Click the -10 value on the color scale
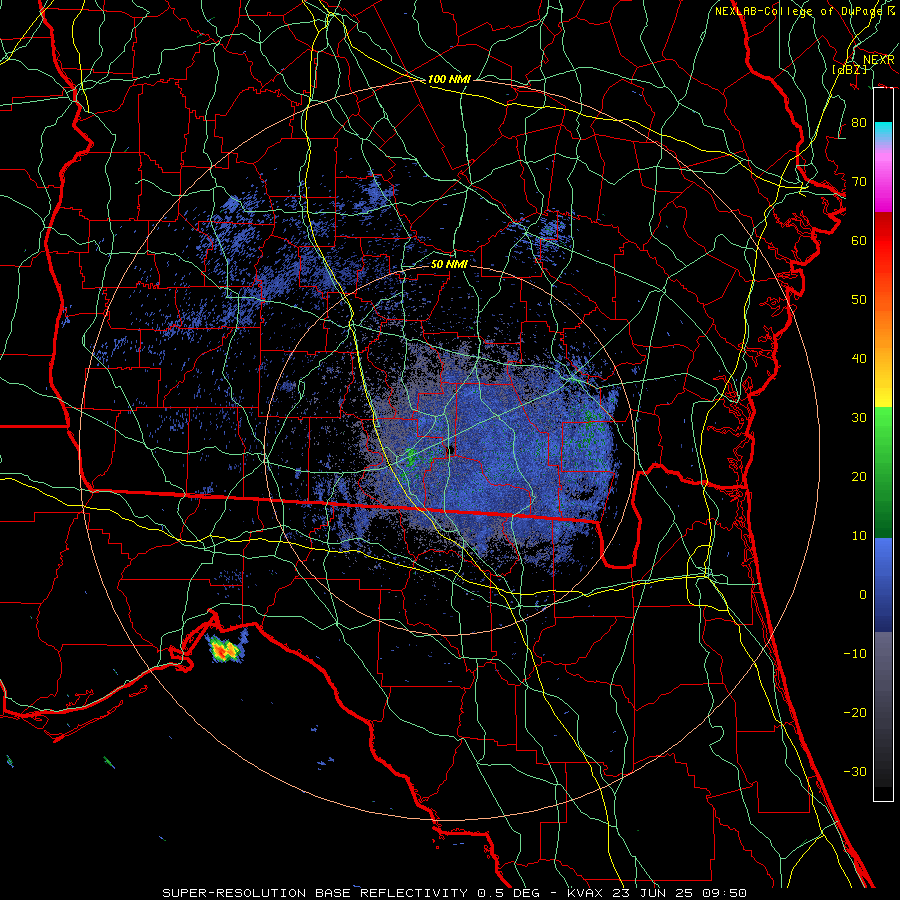The width and height of the screenshot is (900, 900). pos(855,653)
